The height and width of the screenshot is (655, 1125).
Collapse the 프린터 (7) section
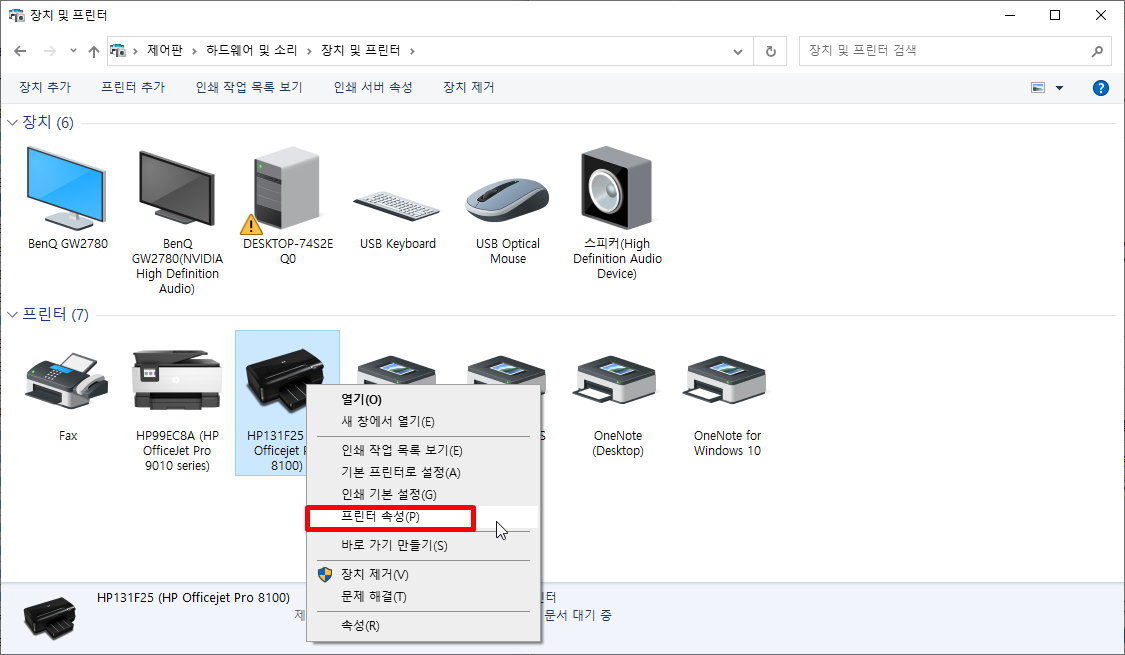12,314
